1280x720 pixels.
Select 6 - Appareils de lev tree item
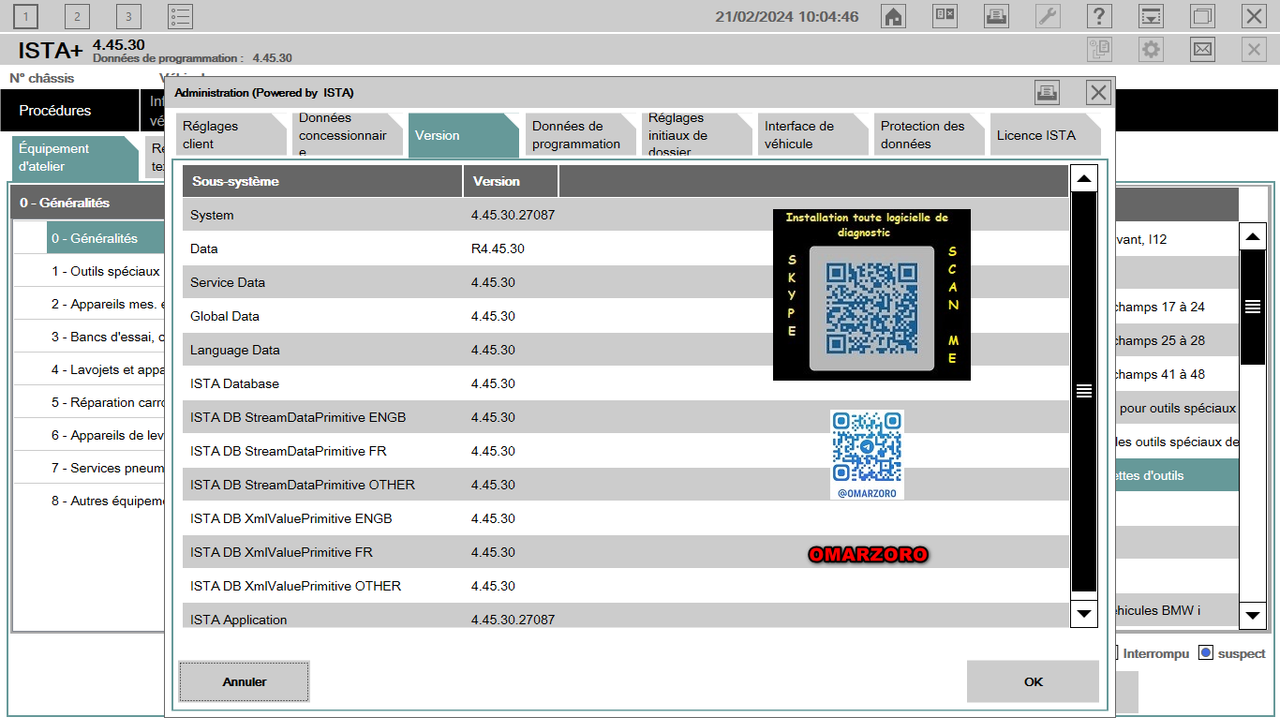(x=106, y=436)
